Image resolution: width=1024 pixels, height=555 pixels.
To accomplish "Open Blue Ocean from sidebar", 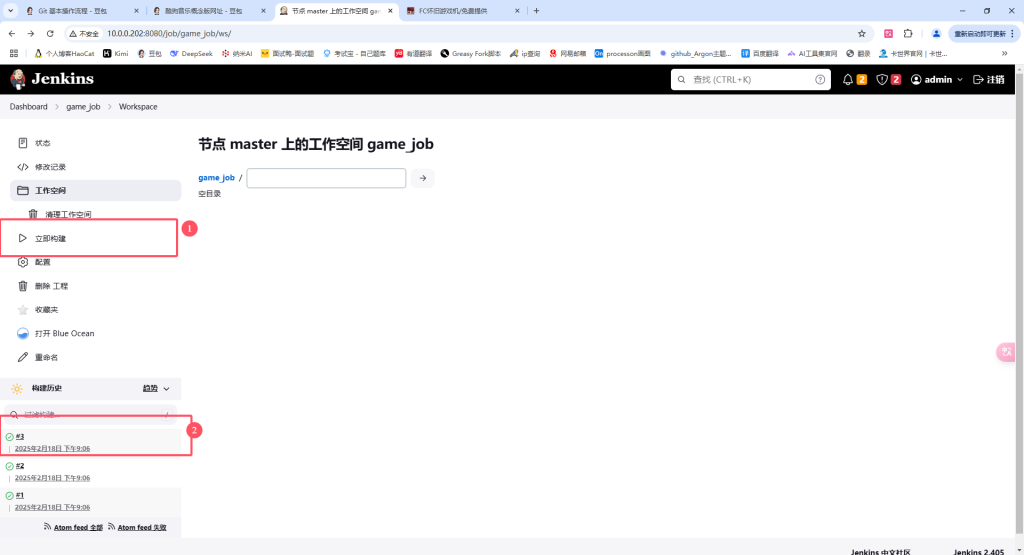I will coord(23,333).
